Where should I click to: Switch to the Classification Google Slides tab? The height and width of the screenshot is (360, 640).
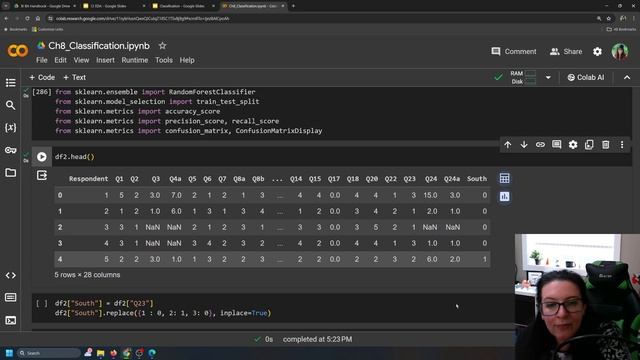click(x=183, y=6)
